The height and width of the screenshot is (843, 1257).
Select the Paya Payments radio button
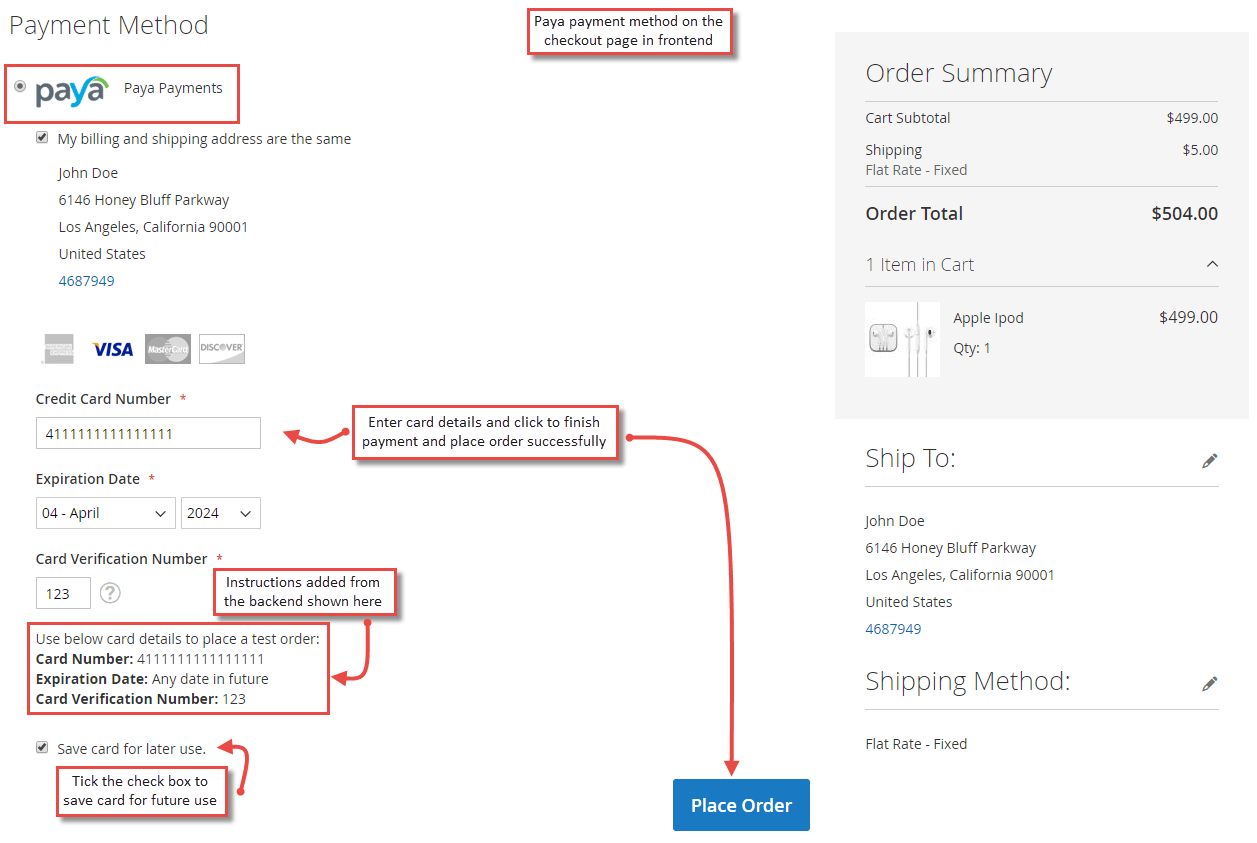[x=21, y=87]
